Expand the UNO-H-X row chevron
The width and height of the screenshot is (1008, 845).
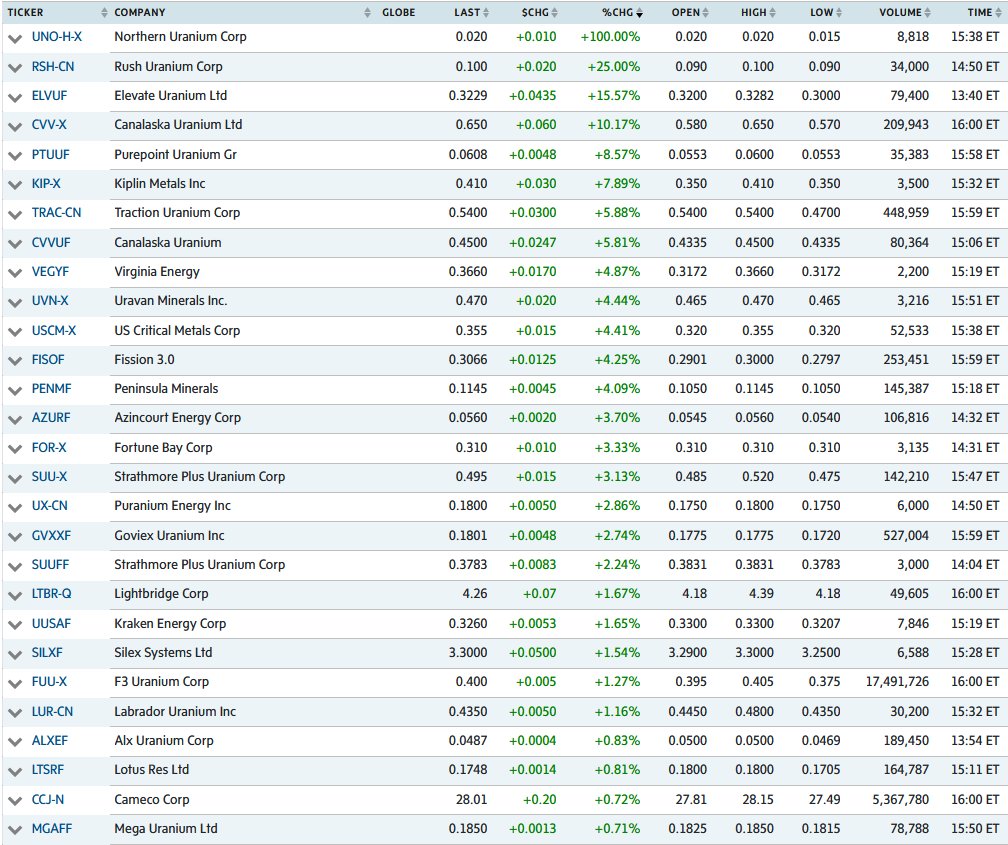[x=15, y=39]
